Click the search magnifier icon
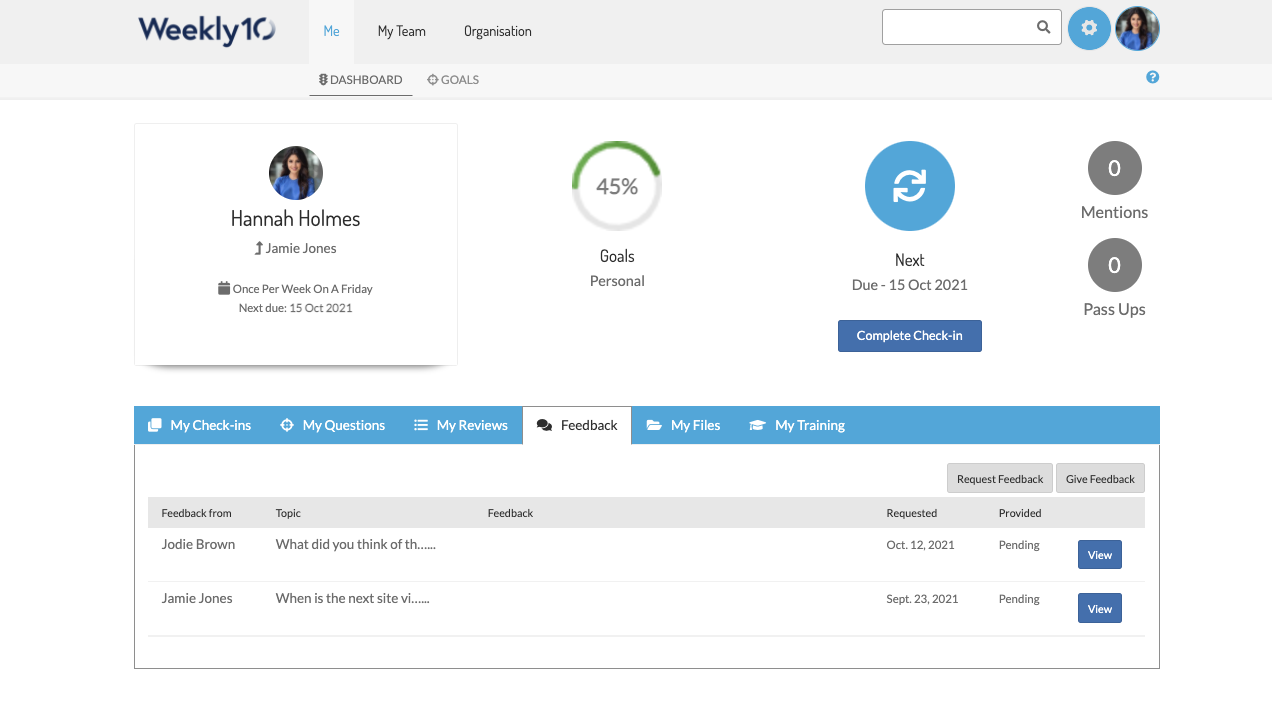The height and width of the screenshot is (702, 1272). (1043, 28)
